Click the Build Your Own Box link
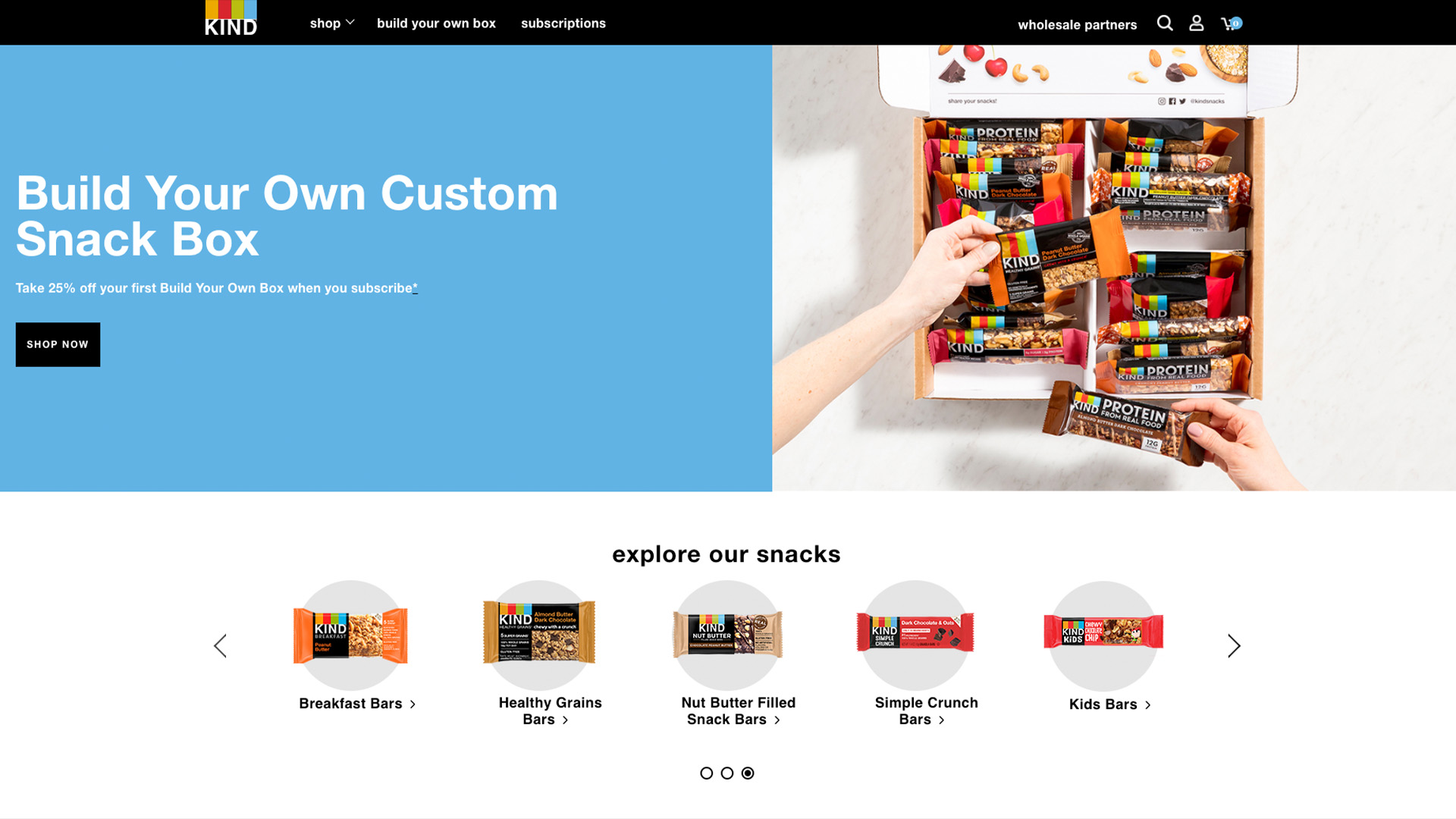The height and width of the screenshot is (819, 1456). tap(436, 23)
